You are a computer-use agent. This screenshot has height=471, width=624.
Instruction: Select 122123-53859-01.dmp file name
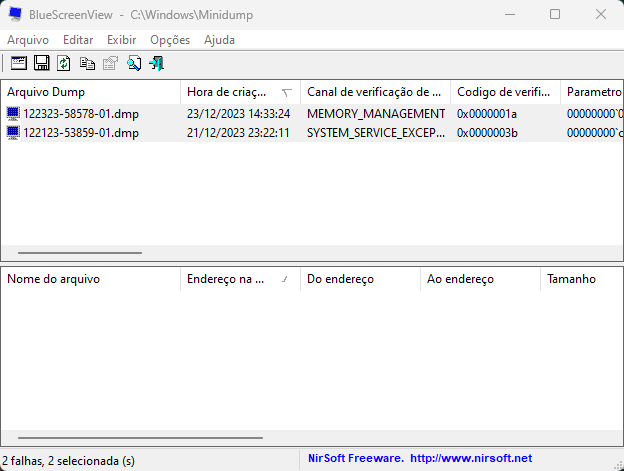pos(81,132)
